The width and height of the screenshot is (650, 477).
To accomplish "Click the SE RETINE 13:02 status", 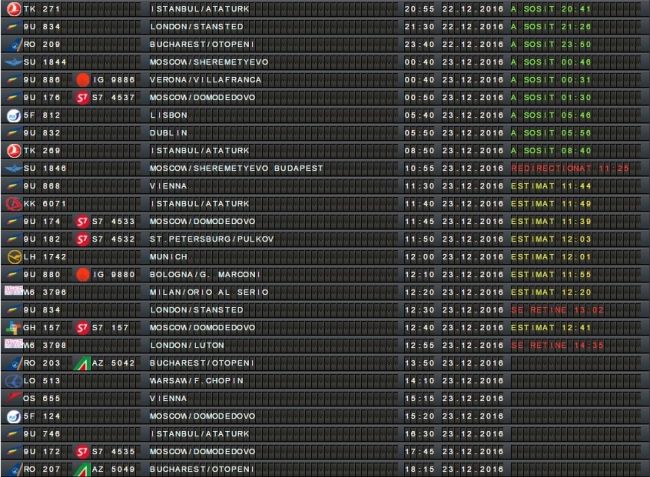I will [x=558, y=310].
